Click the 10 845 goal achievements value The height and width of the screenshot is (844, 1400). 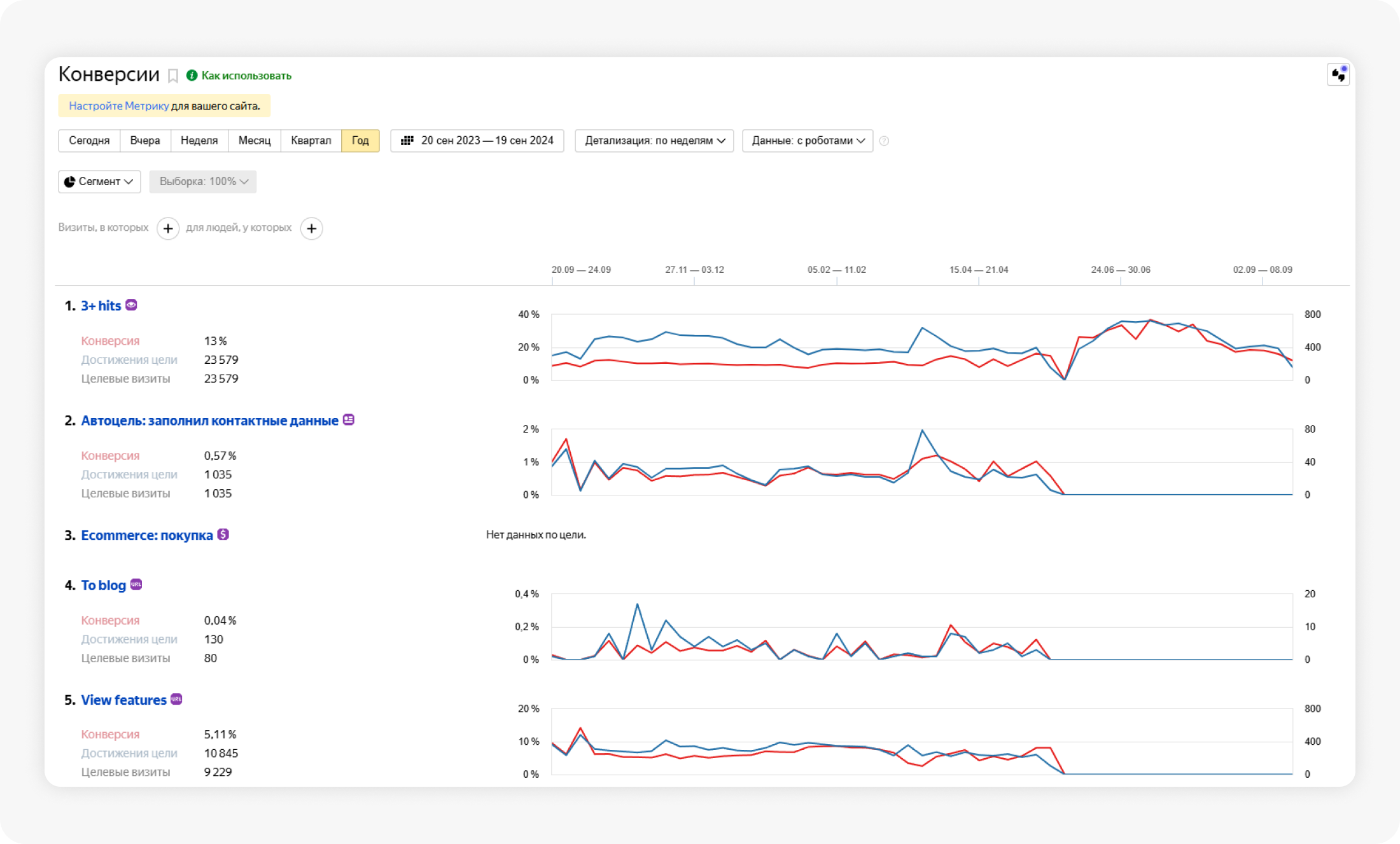(221, 754)
